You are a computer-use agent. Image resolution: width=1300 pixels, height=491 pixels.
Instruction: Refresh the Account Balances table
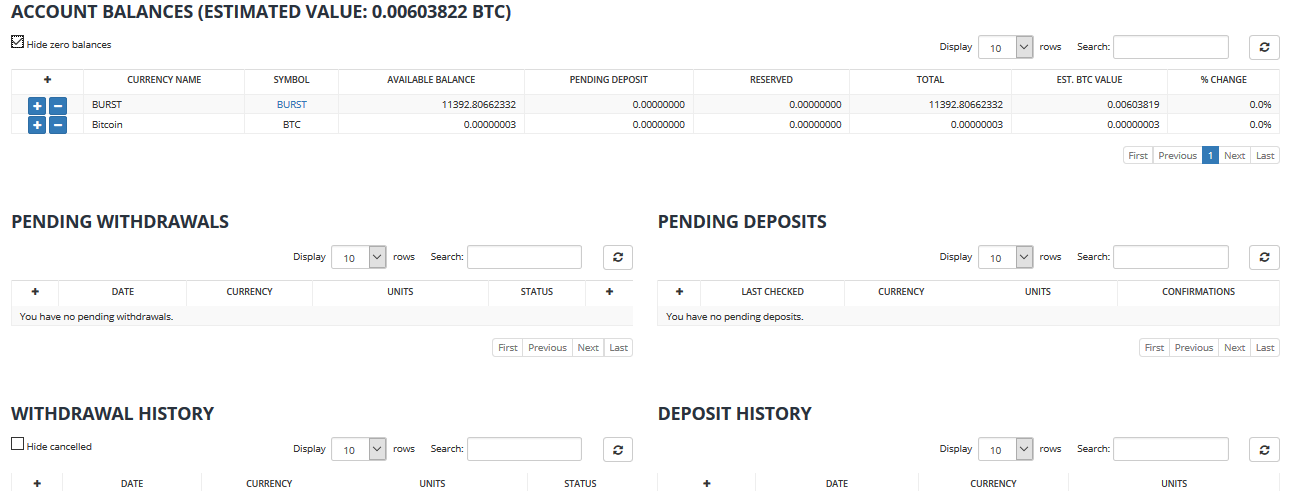point(1264,47)
